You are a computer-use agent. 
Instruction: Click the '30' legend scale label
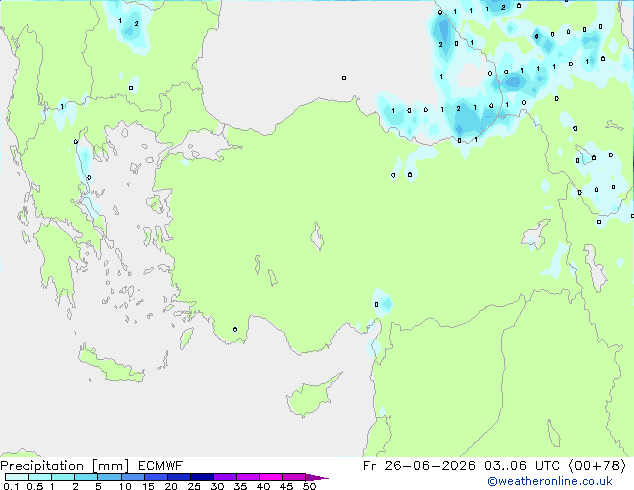pos(217,486)
